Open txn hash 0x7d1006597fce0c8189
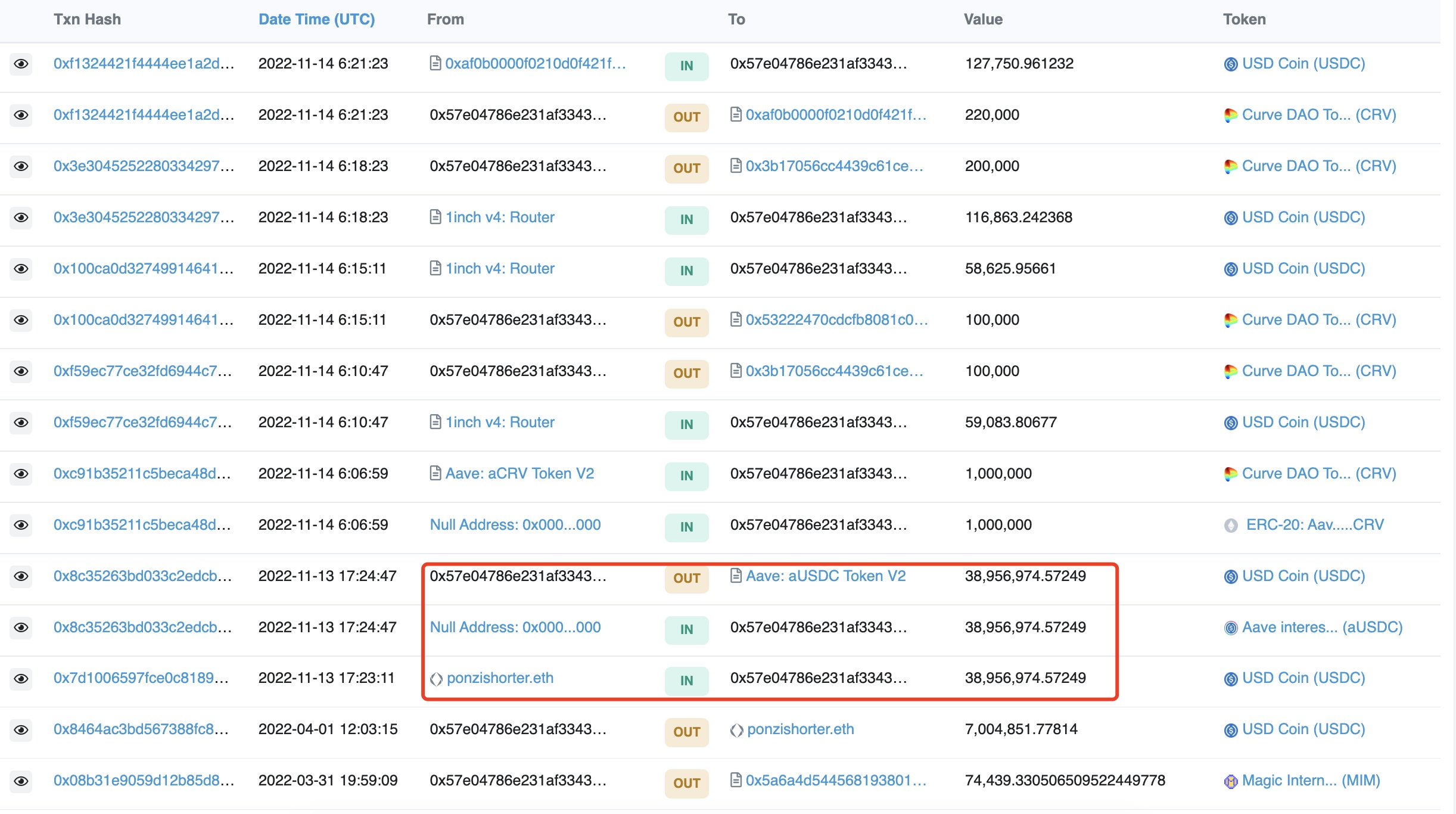 (141, 678)
